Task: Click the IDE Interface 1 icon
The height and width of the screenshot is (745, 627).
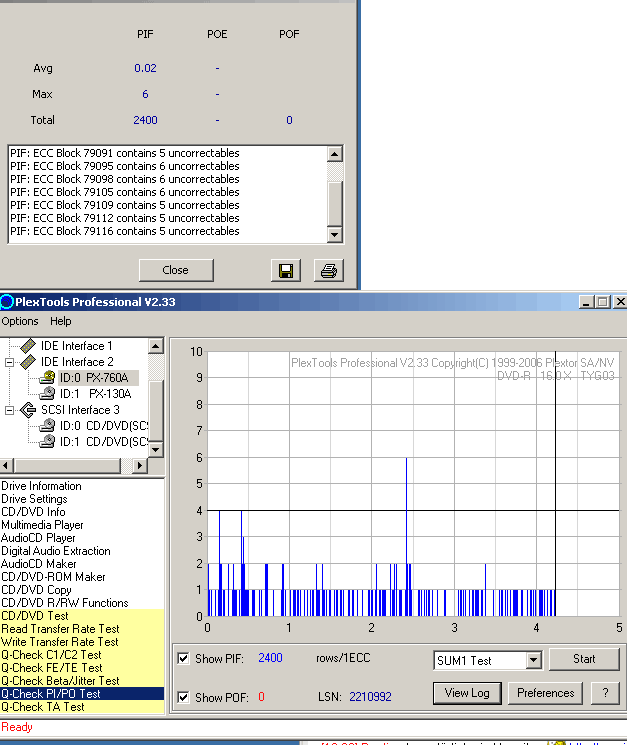Action: click(x=28, y=346)
